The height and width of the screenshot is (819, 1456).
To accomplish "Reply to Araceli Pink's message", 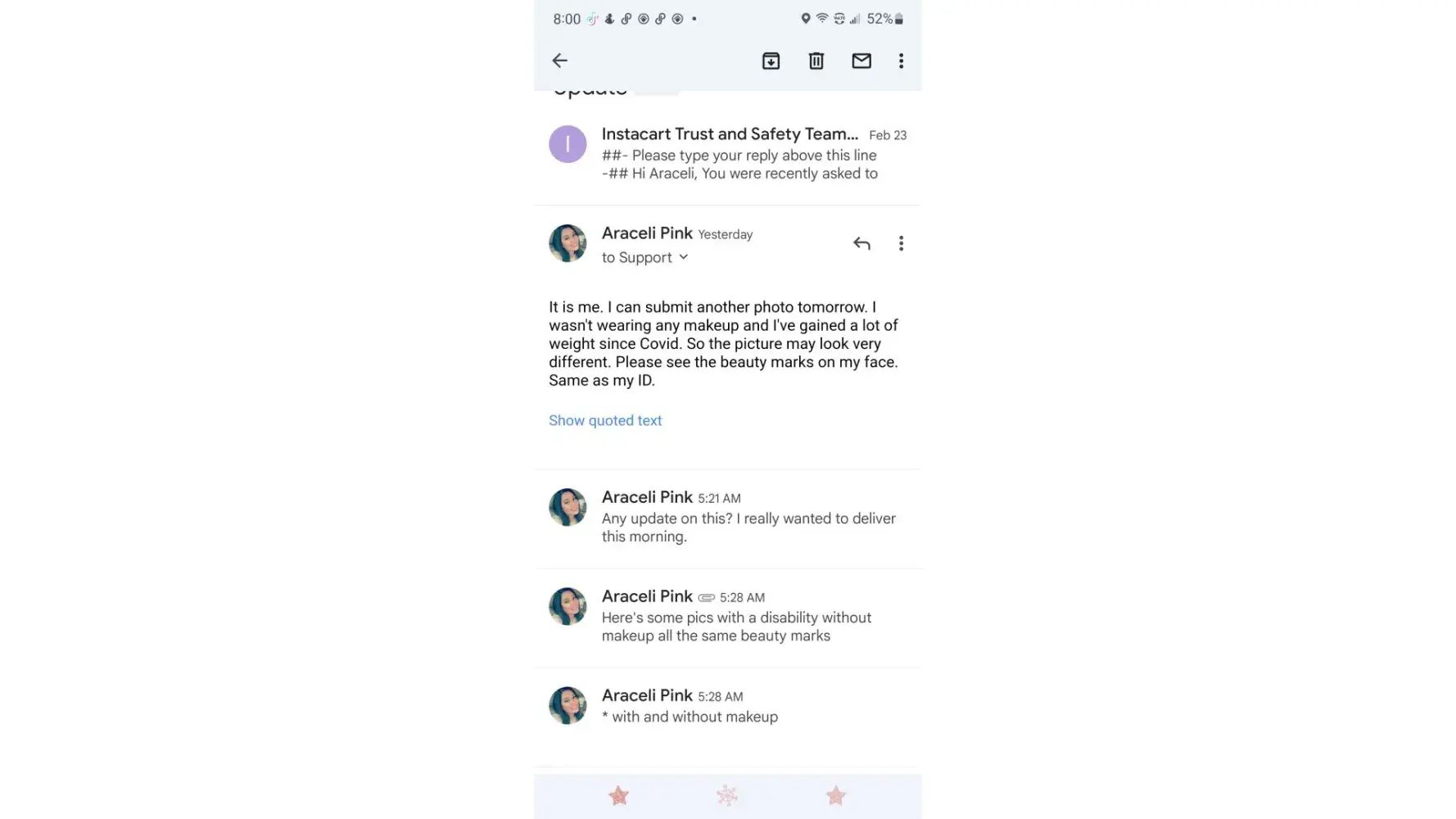I will [x=861, y=243].
